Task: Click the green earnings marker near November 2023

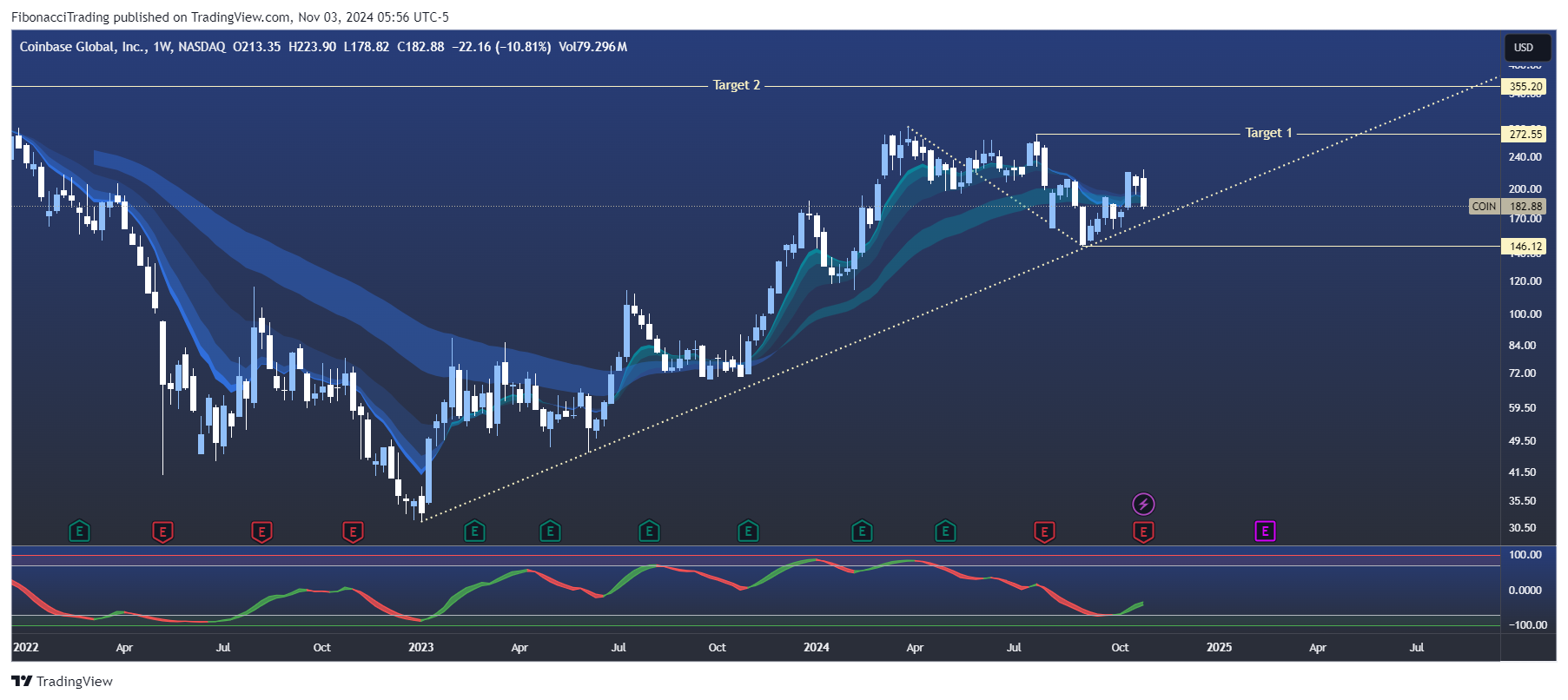Action: (748, 531)
